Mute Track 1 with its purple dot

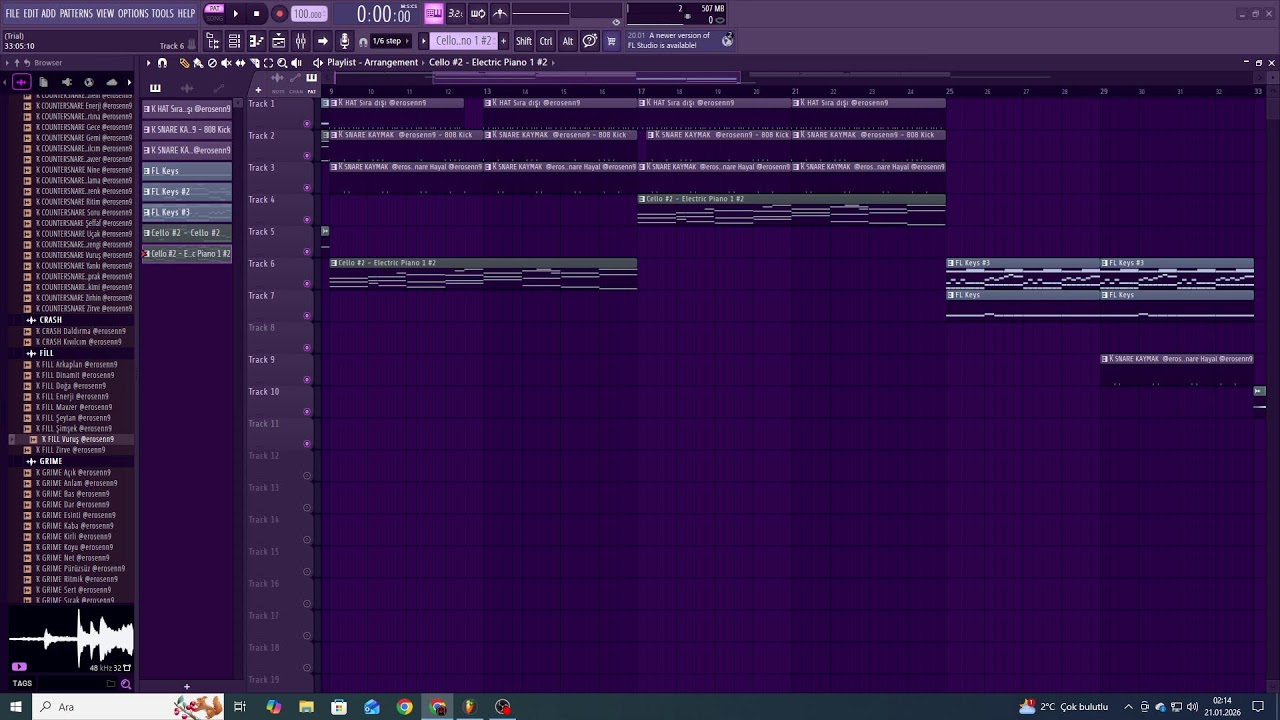307,124
